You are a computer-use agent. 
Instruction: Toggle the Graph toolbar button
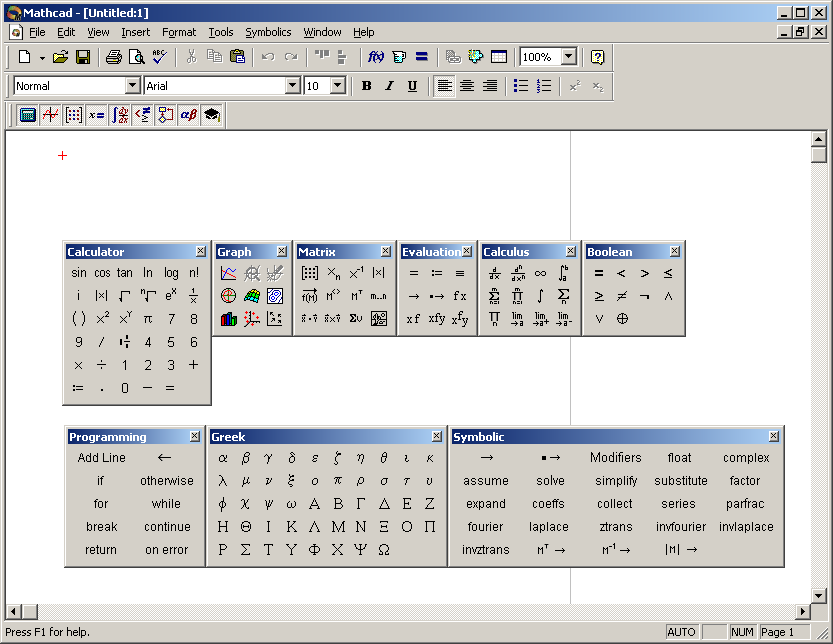click(50, 115)
